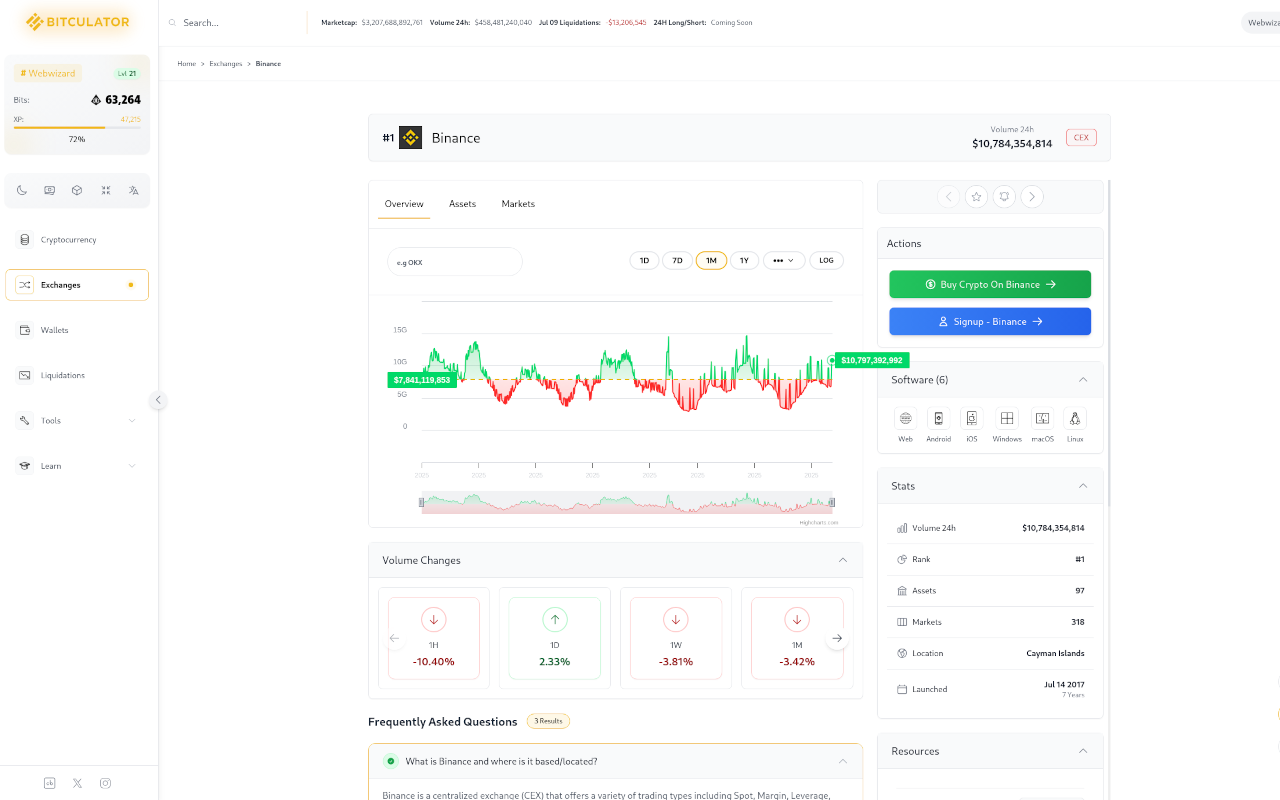
Task: Open the more time ranges dropdown
Action: tap(784, 261)
